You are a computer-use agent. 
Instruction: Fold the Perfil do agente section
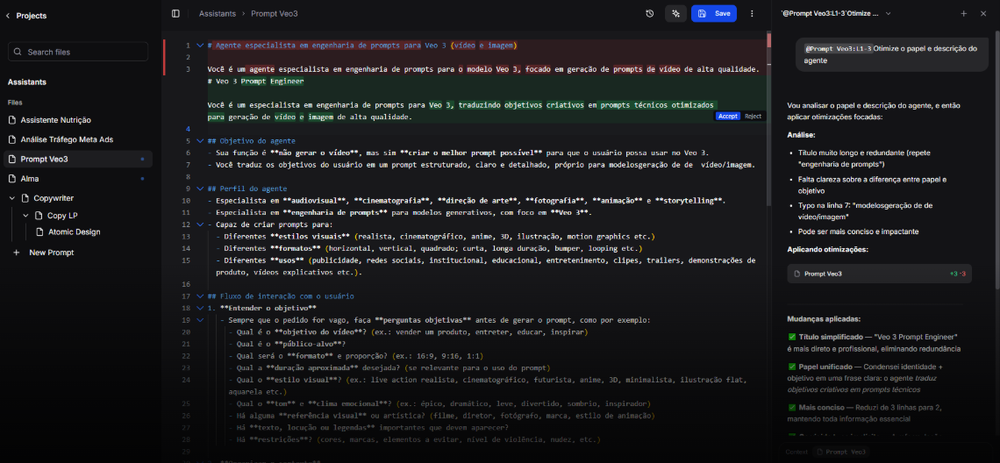pos(200,189)
